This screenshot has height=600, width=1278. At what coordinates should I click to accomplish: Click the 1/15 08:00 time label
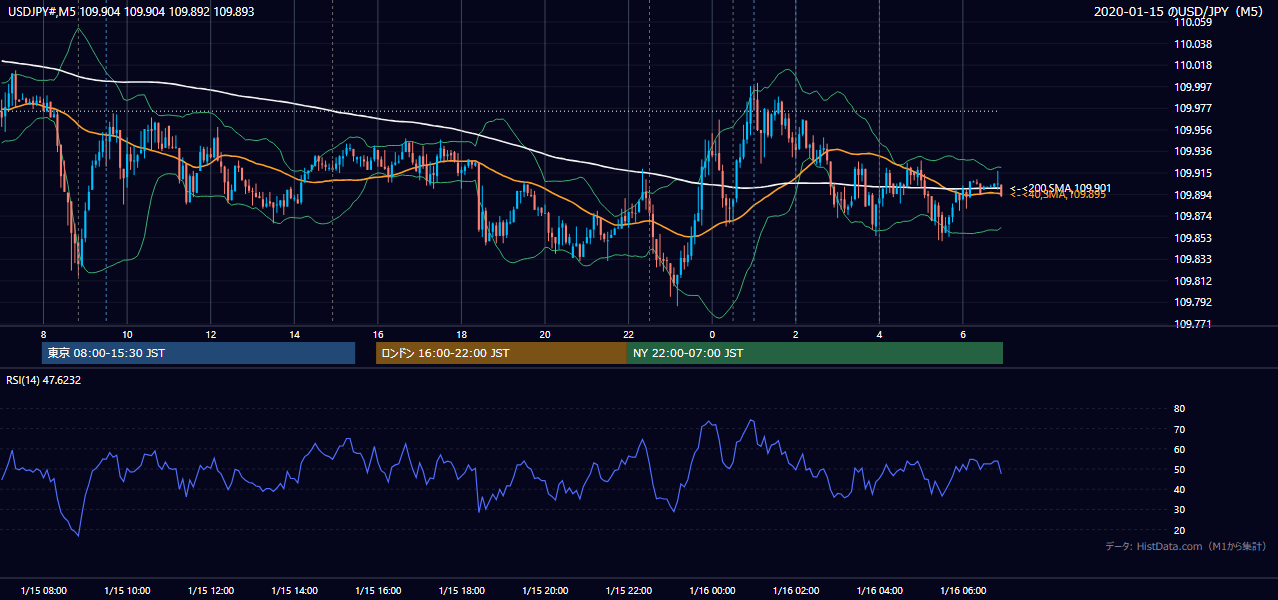(x=43, y=590)
